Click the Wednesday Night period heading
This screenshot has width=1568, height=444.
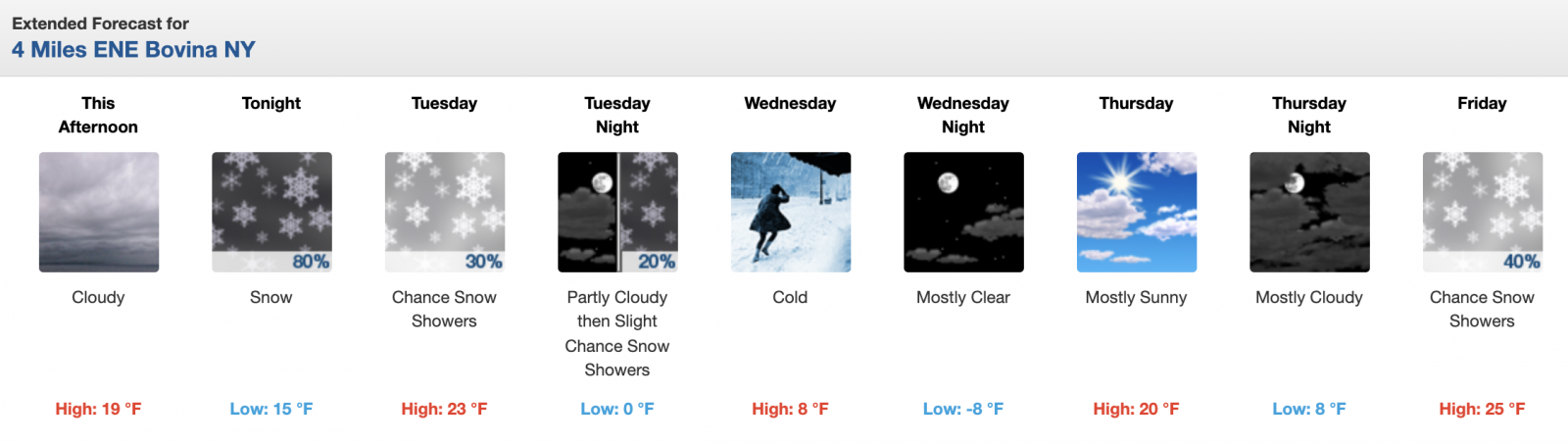coord(963,115)
